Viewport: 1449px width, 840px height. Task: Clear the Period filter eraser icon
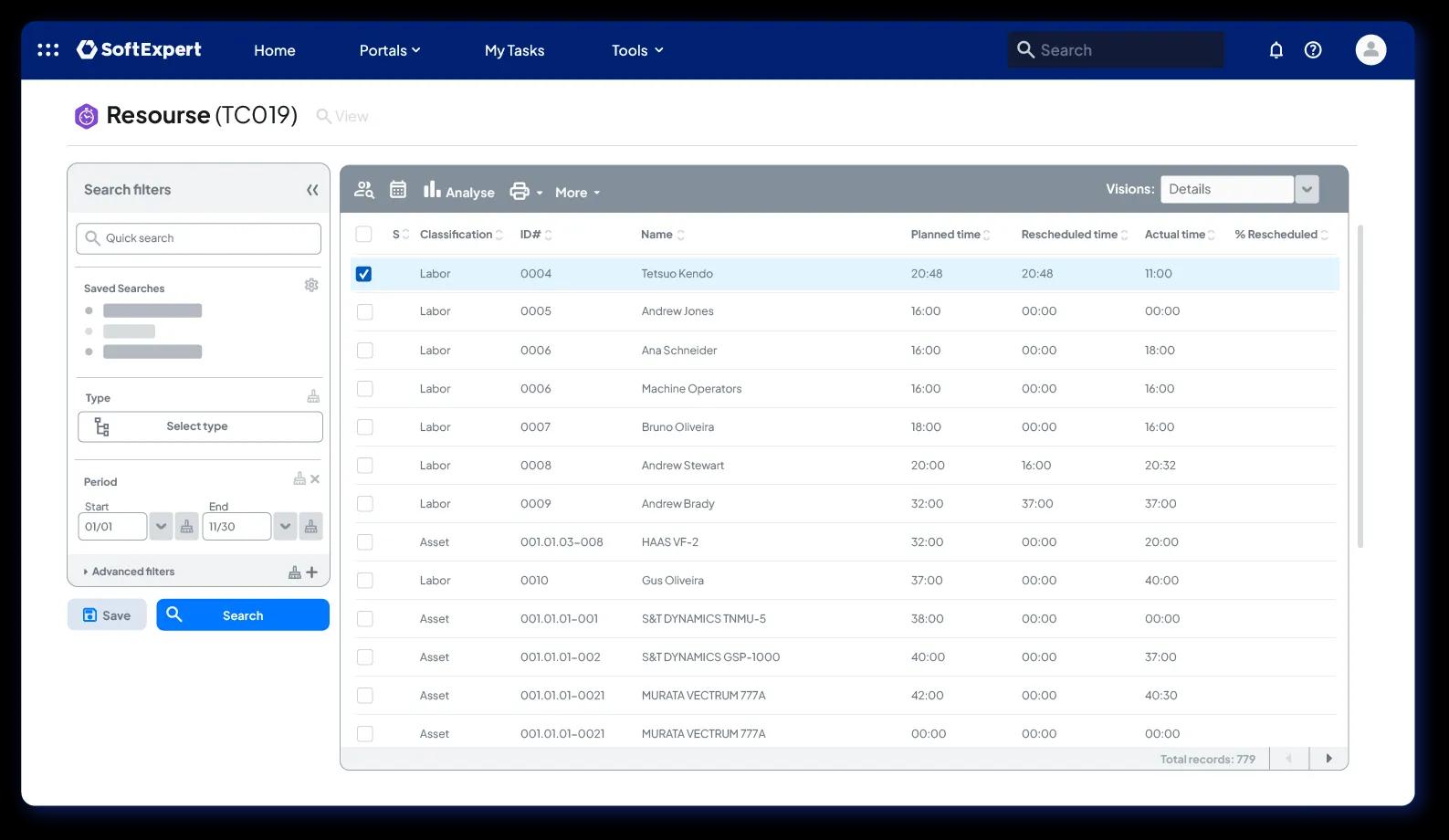[299, 479]
